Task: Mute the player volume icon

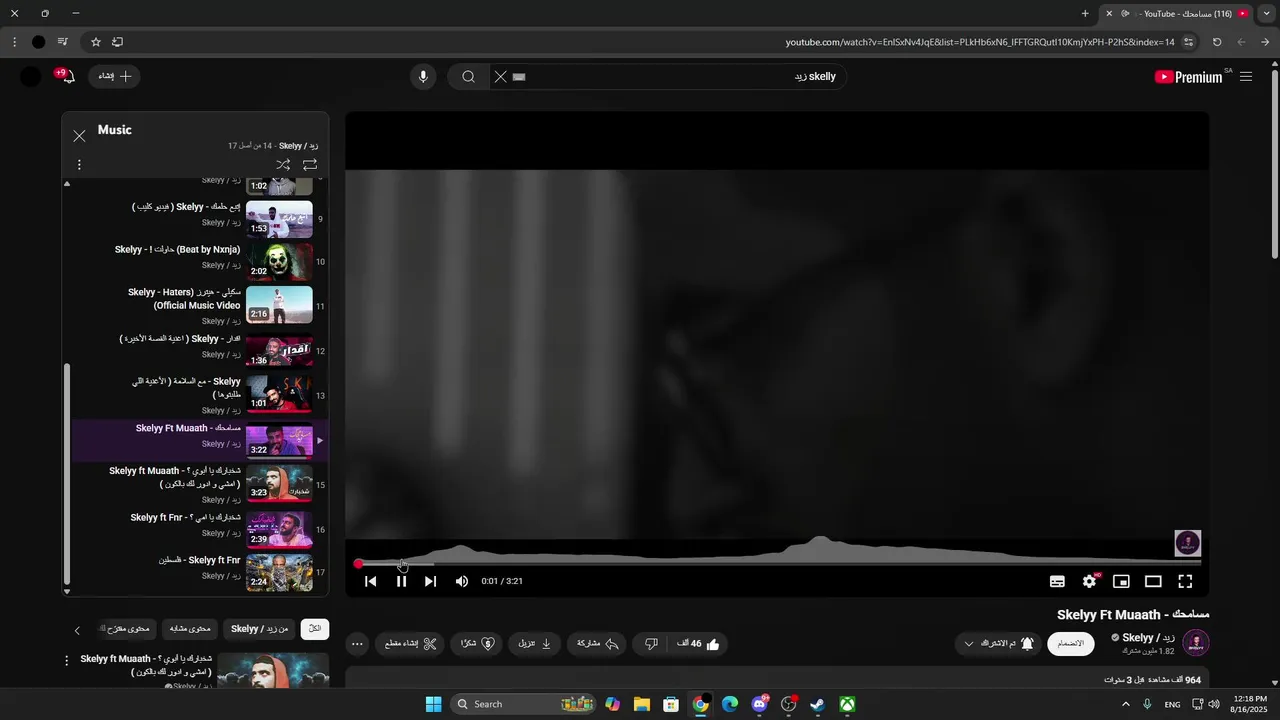Action: (x=461, y=581)
